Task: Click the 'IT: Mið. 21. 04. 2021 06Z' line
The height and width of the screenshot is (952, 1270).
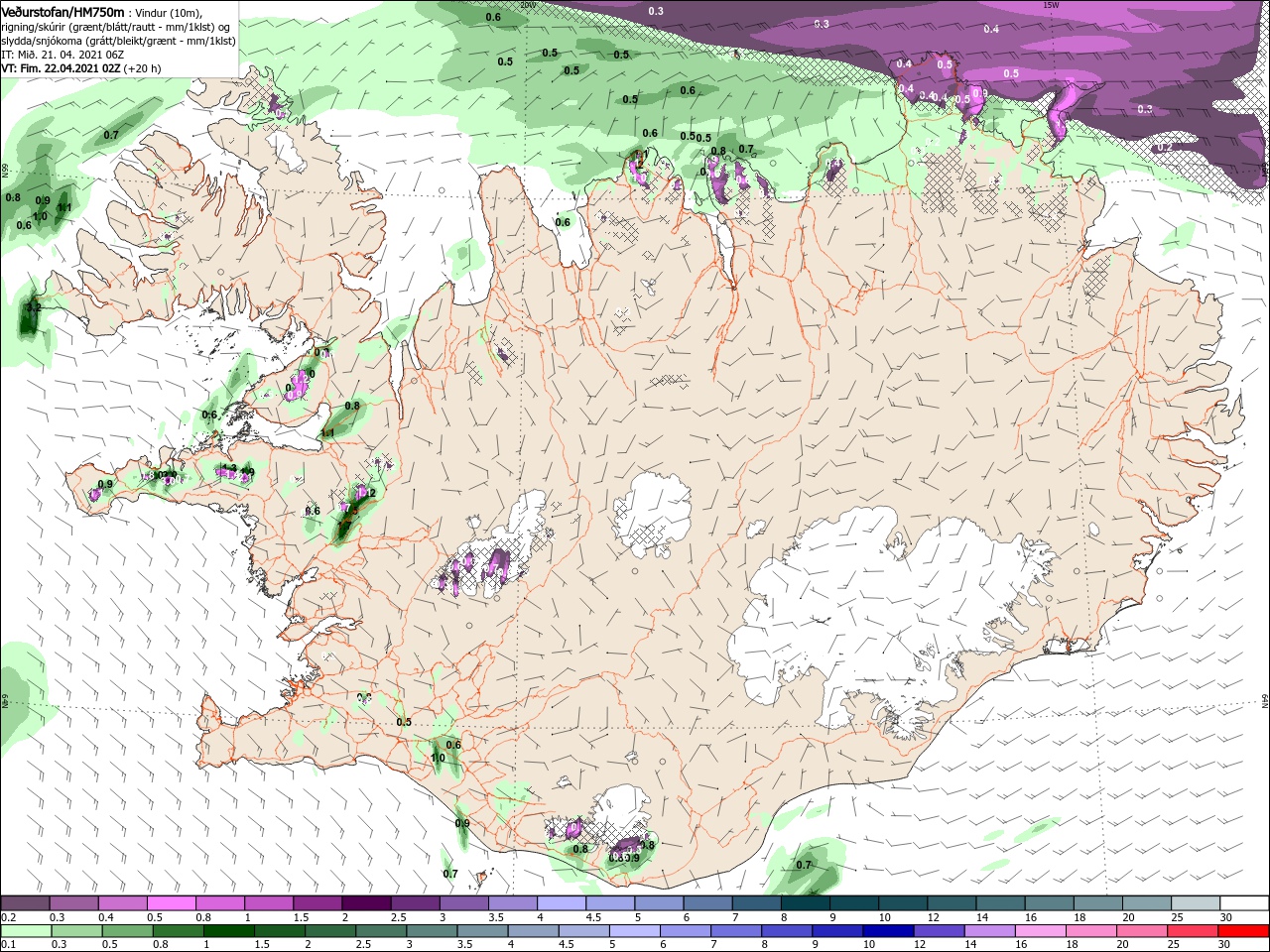Action: click(63, 55)
